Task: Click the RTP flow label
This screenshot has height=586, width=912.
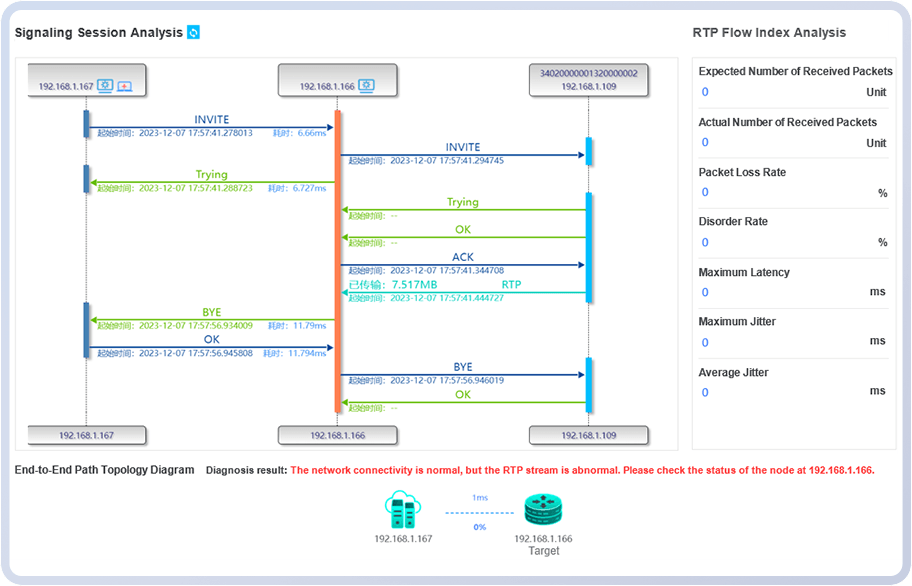Action: click(x=511, y=285)
